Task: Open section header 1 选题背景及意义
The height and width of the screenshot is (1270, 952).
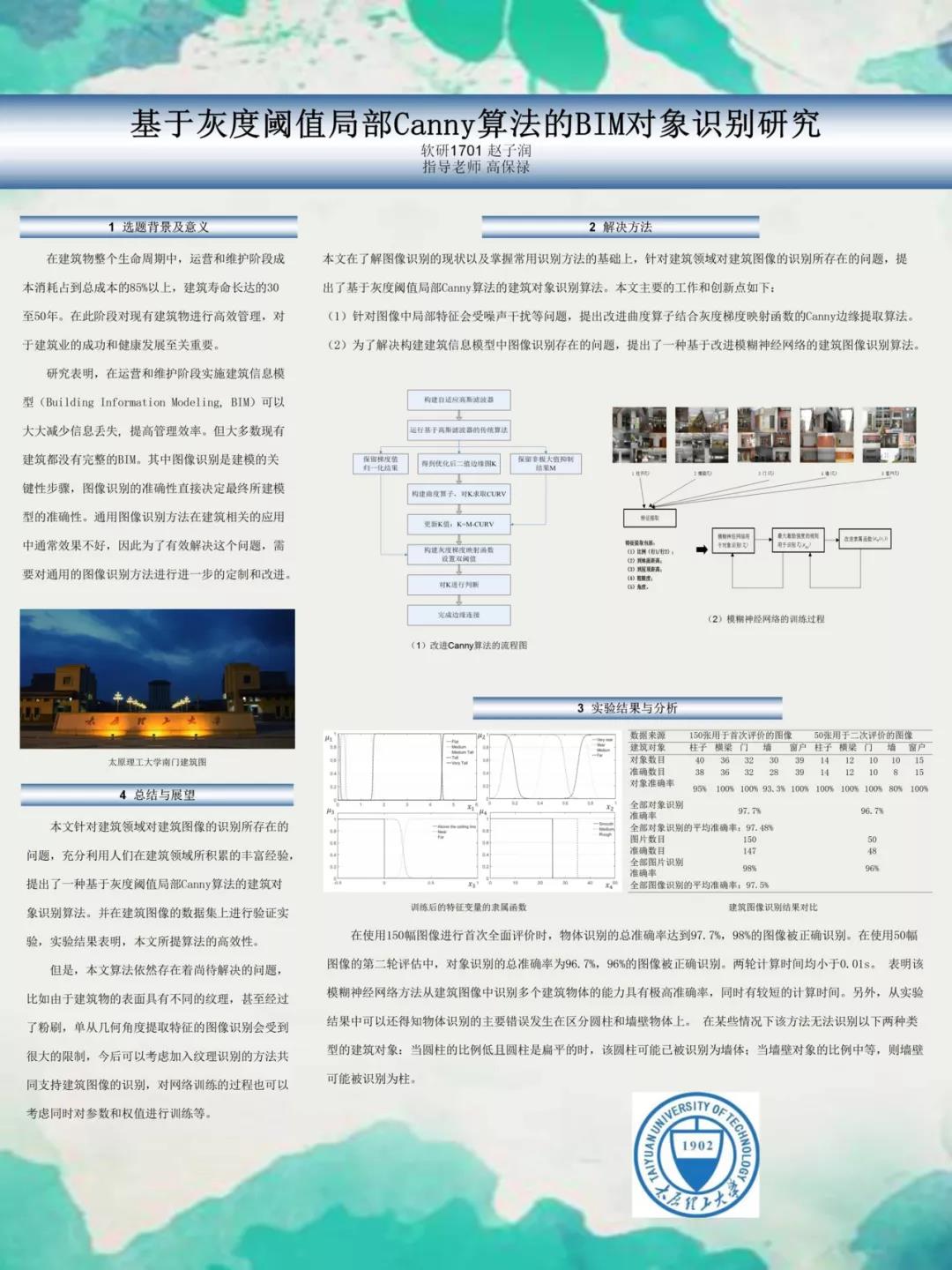Action: [159, 227]
